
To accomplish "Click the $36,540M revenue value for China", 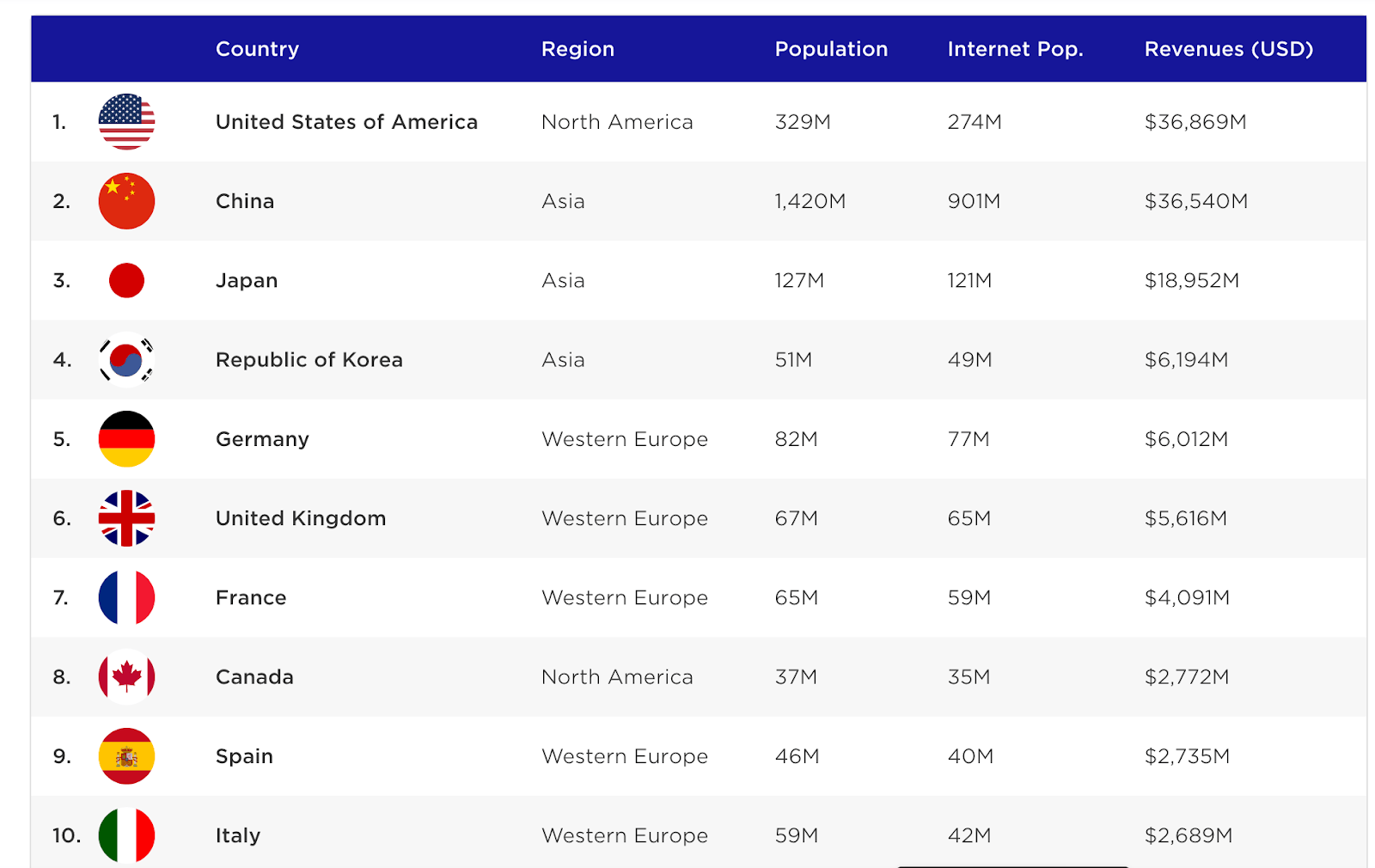I will pyautogui.click(x=1195, y=201).
